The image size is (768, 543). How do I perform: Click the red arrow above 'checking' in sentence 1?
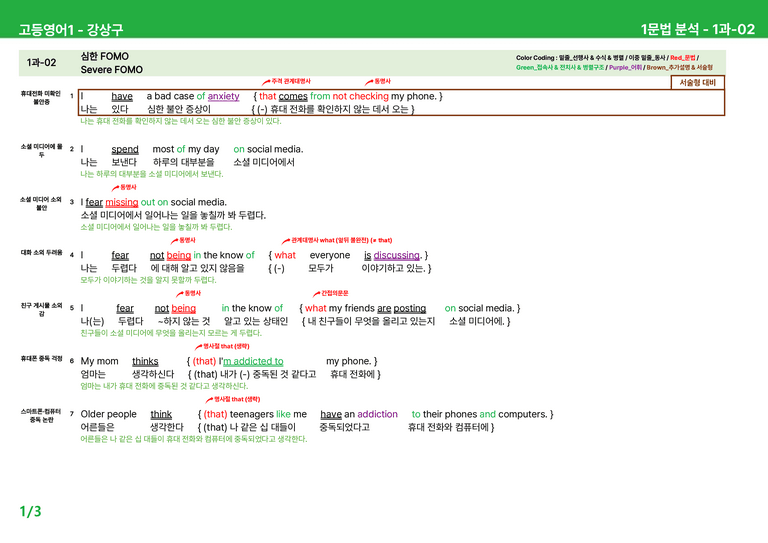[369, 82]
